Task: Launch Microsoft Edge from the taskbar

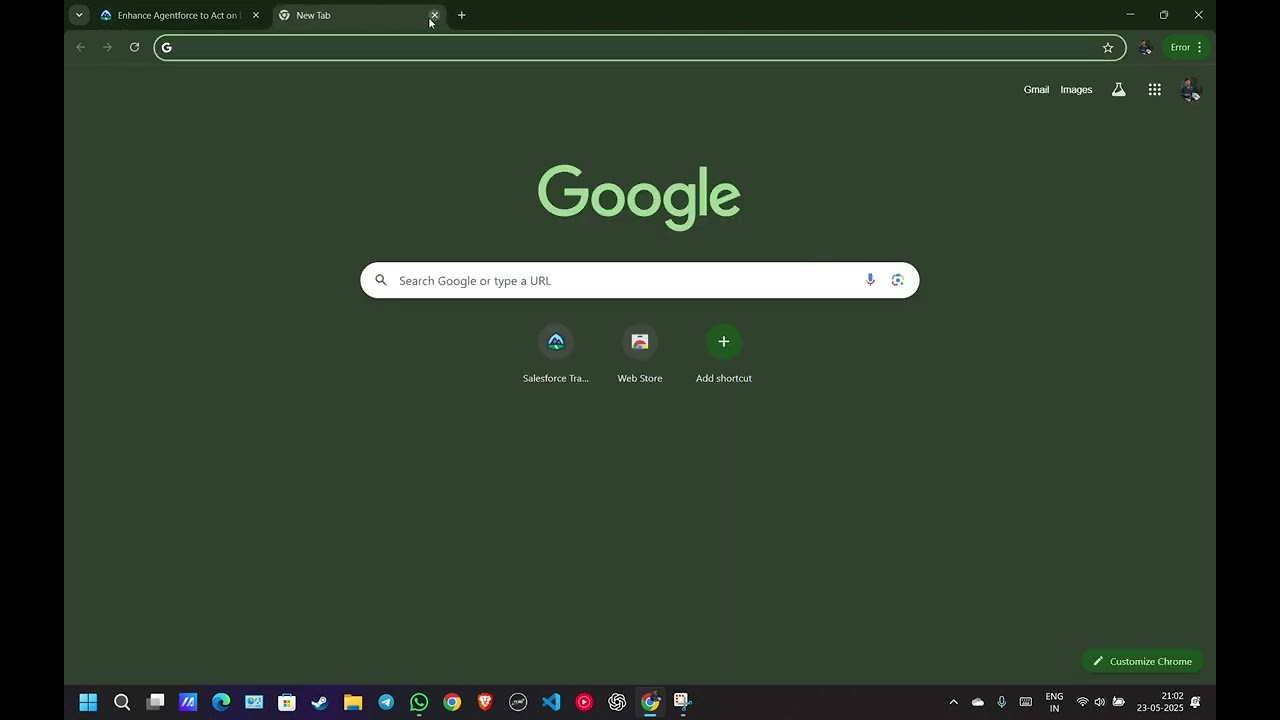Action: pyautogui.click(x=221, y=702)
